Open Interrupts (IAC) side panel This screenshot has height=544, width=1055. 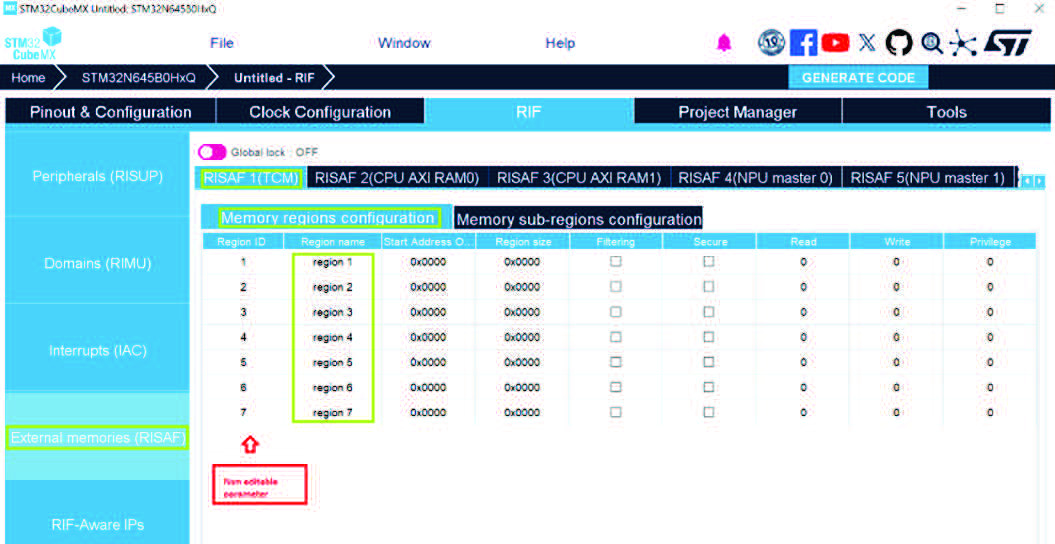tap(98, 350)
